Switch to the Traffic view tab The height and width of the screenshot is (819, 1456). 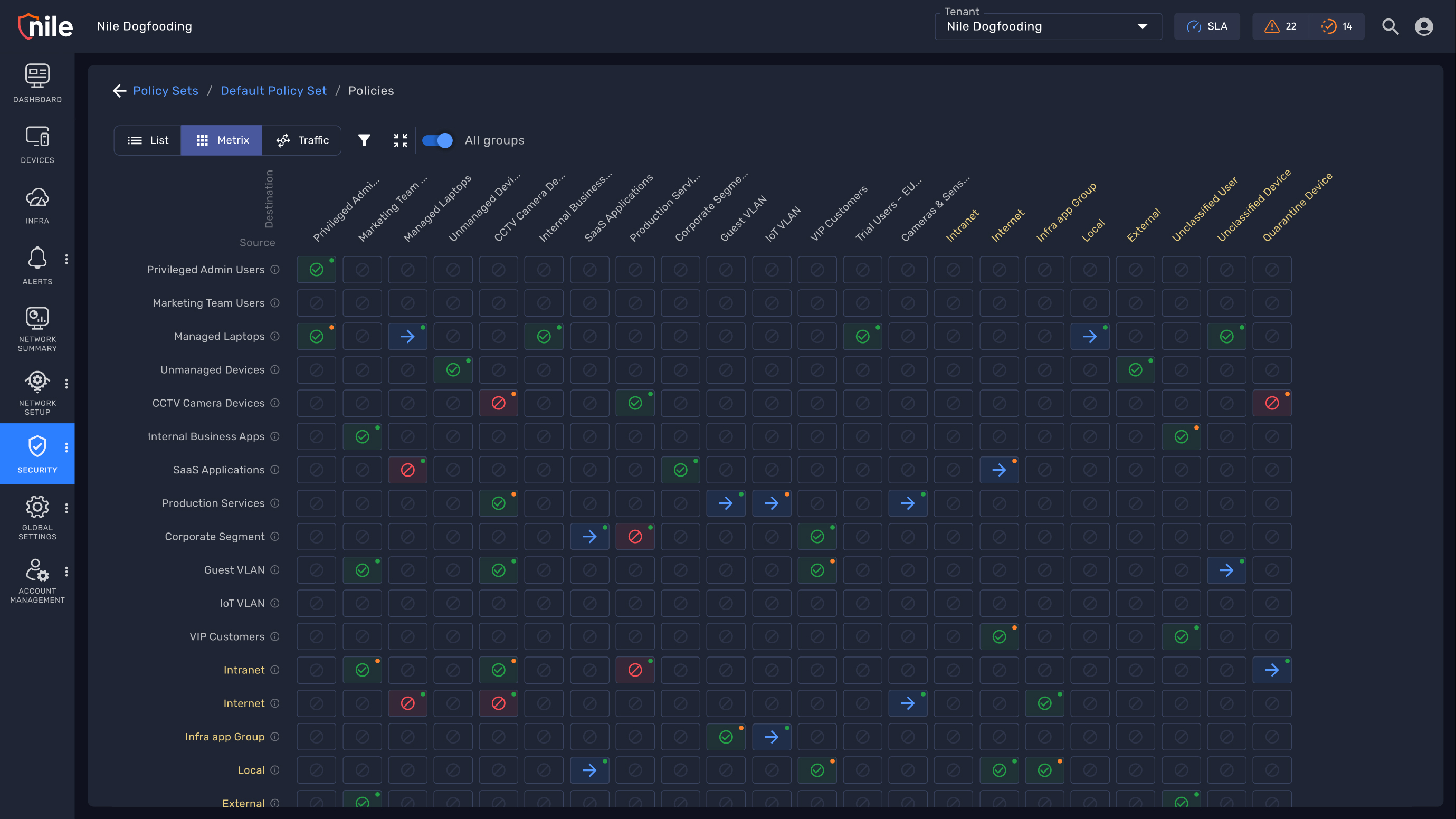pos(303,140)
